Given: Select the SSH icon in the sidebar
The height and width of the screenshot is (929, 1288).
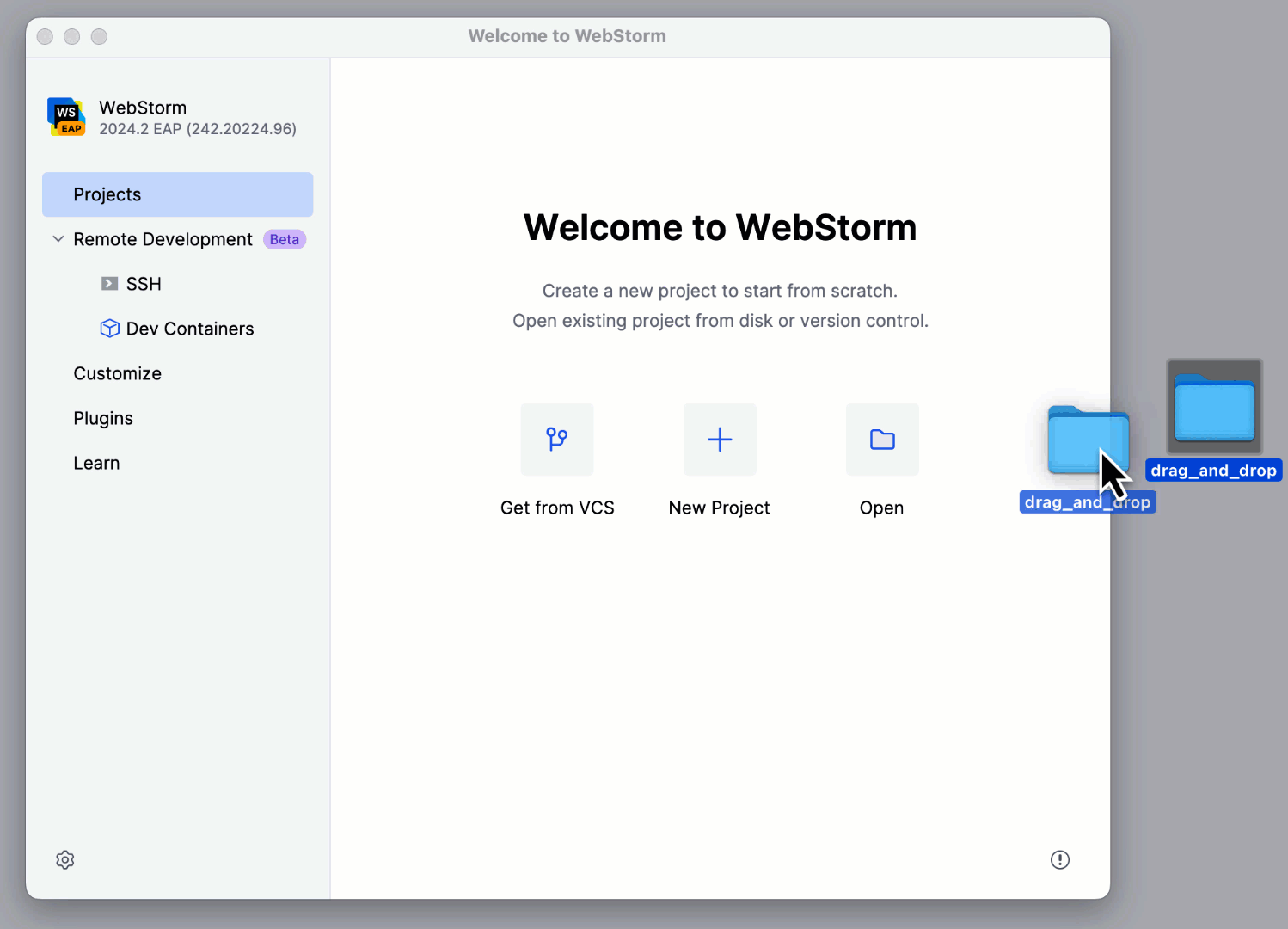Looking at the screenshot, I should (x=109, y=283).
